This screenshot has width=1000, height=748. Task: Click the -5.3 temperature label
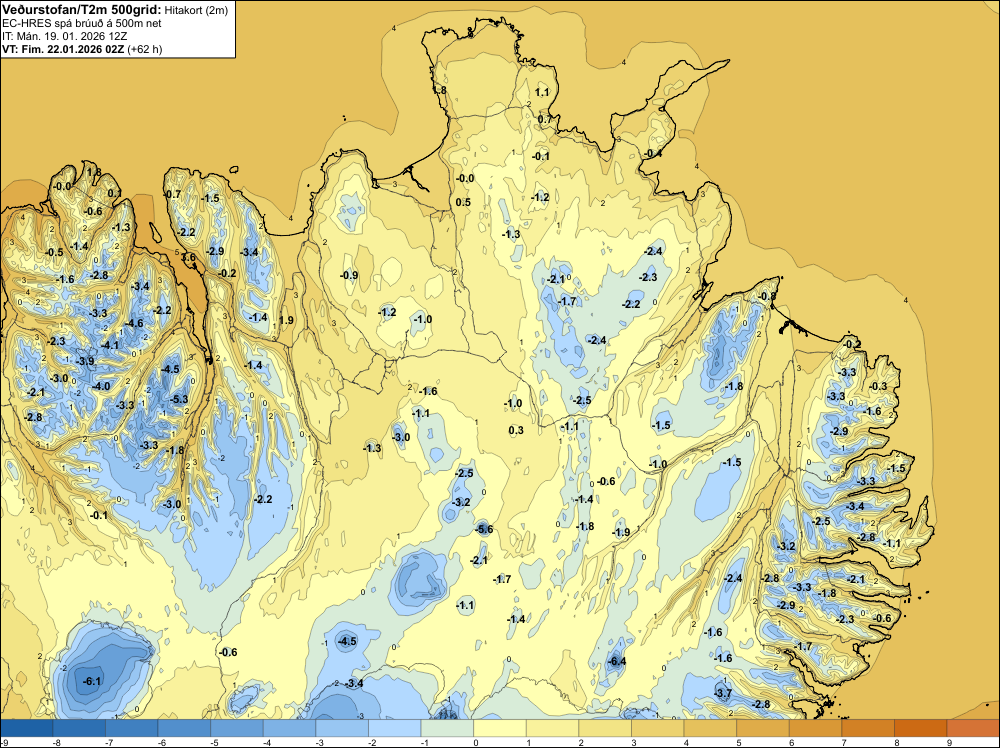click(x=180, y=399)
